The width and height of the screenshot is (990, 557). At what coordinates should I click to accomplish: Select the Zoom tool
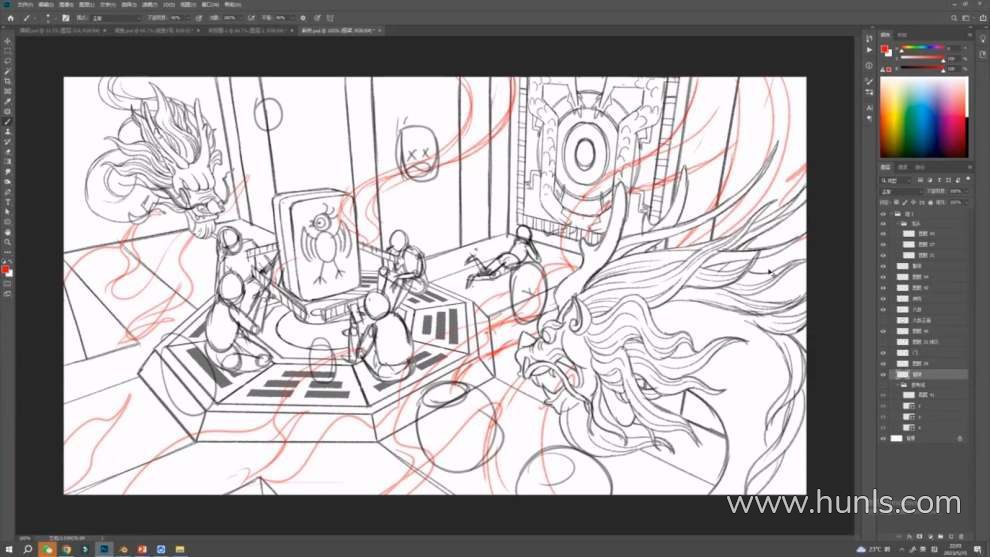[8, 242]
